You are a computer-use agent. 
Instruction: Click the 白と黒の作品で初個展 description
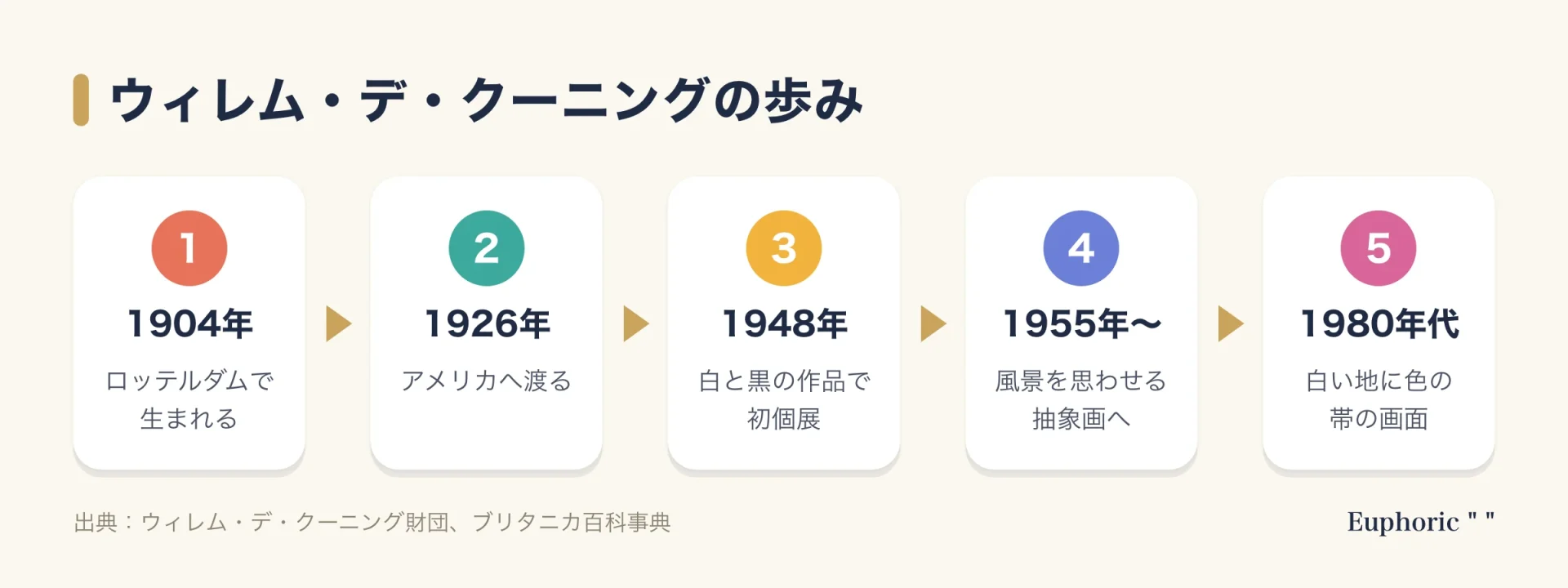tap(784, 399)
